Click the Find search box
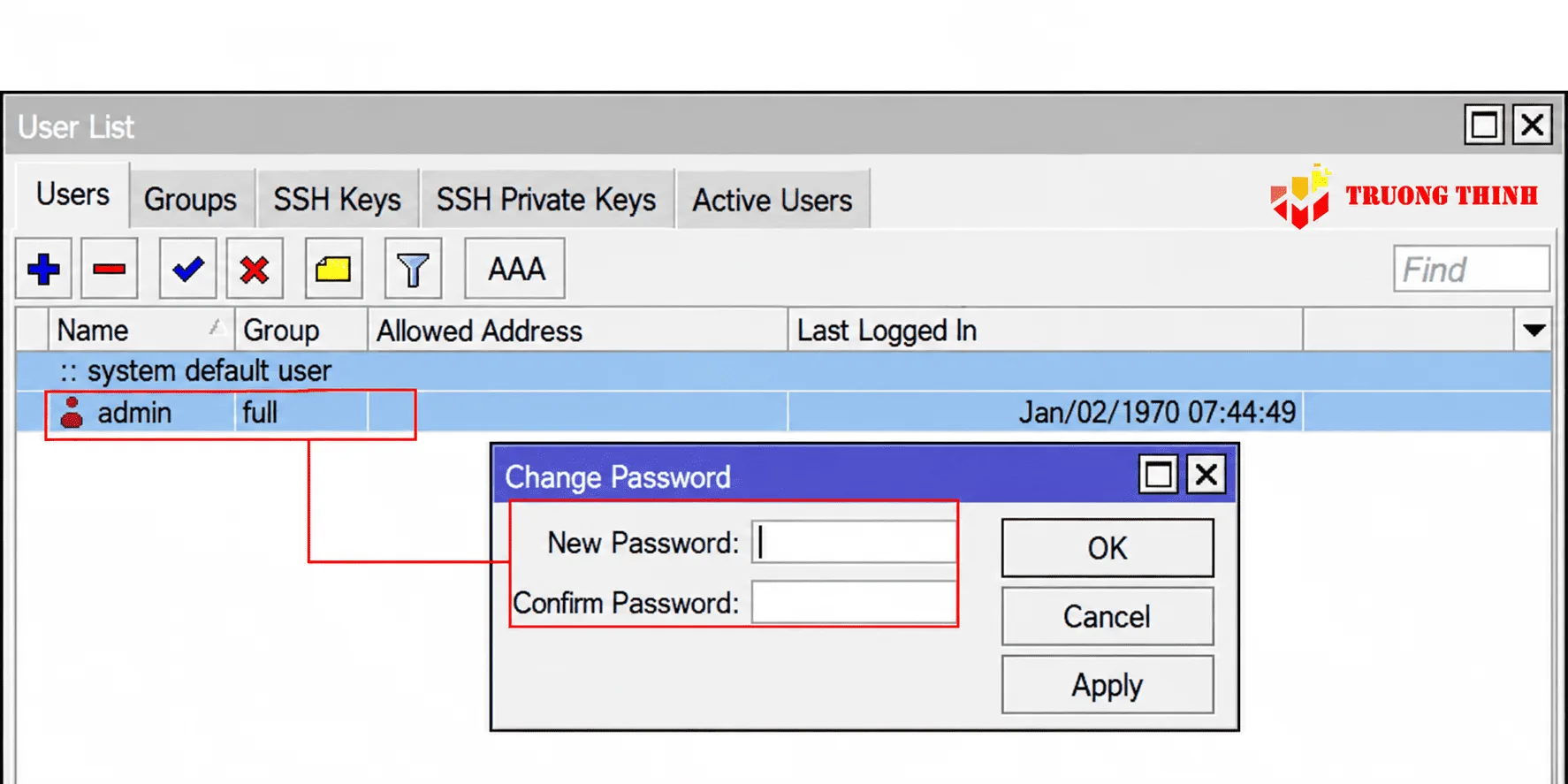The image size is (1568, 784). point(1472,270)
